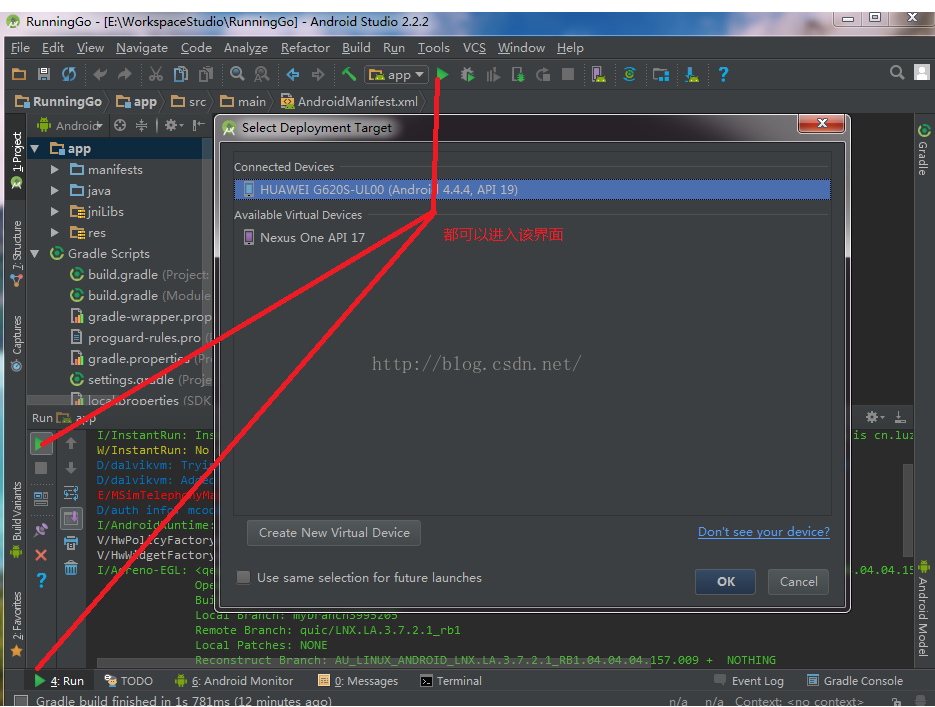Open settings.gradle in the project tree
The width and height of the screenshot is (935, 707).
tap(131, 380)
